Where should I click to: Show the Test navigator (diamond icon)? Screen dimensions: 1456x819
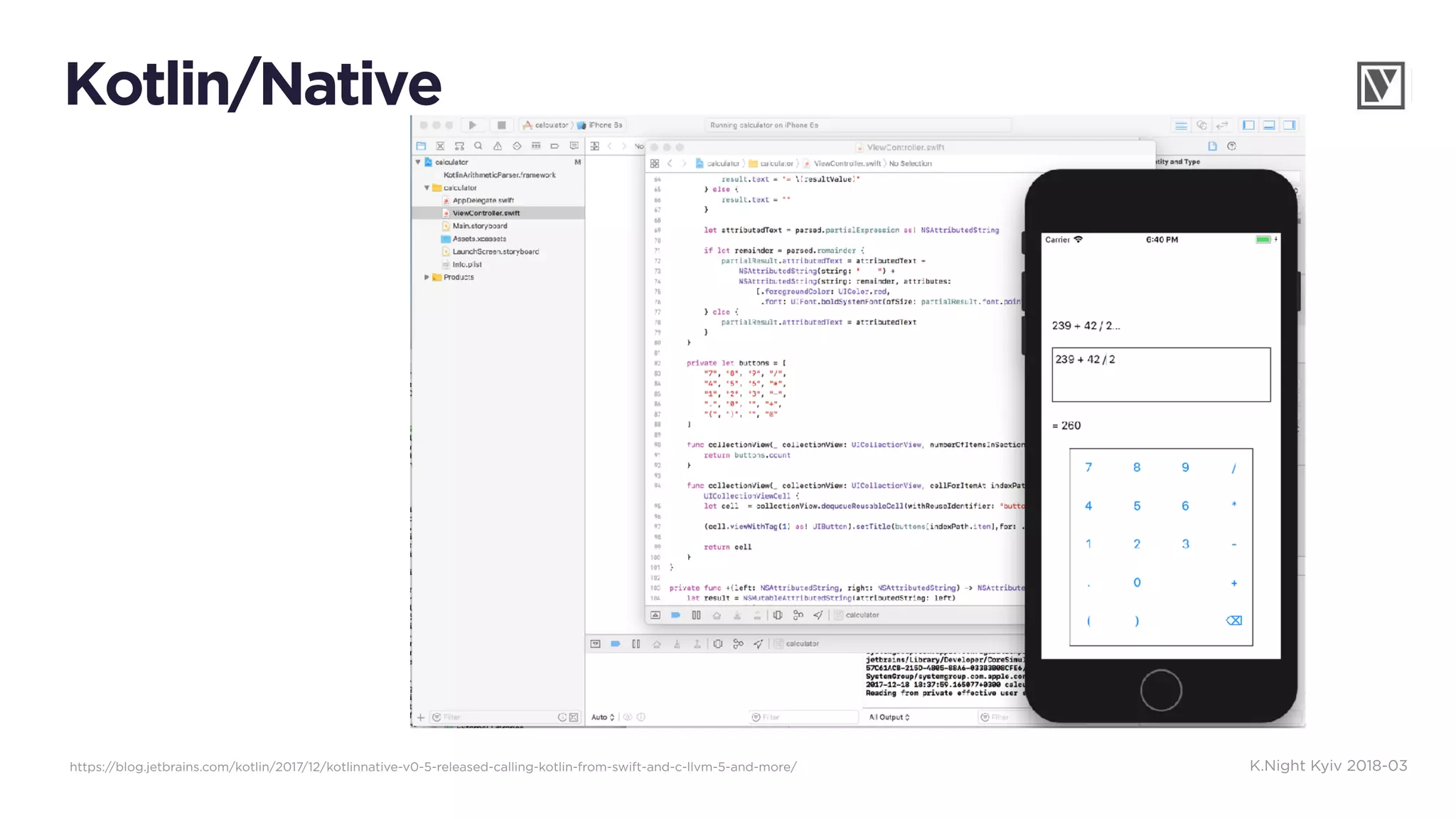pyautogui.click(x=517, y=146)
